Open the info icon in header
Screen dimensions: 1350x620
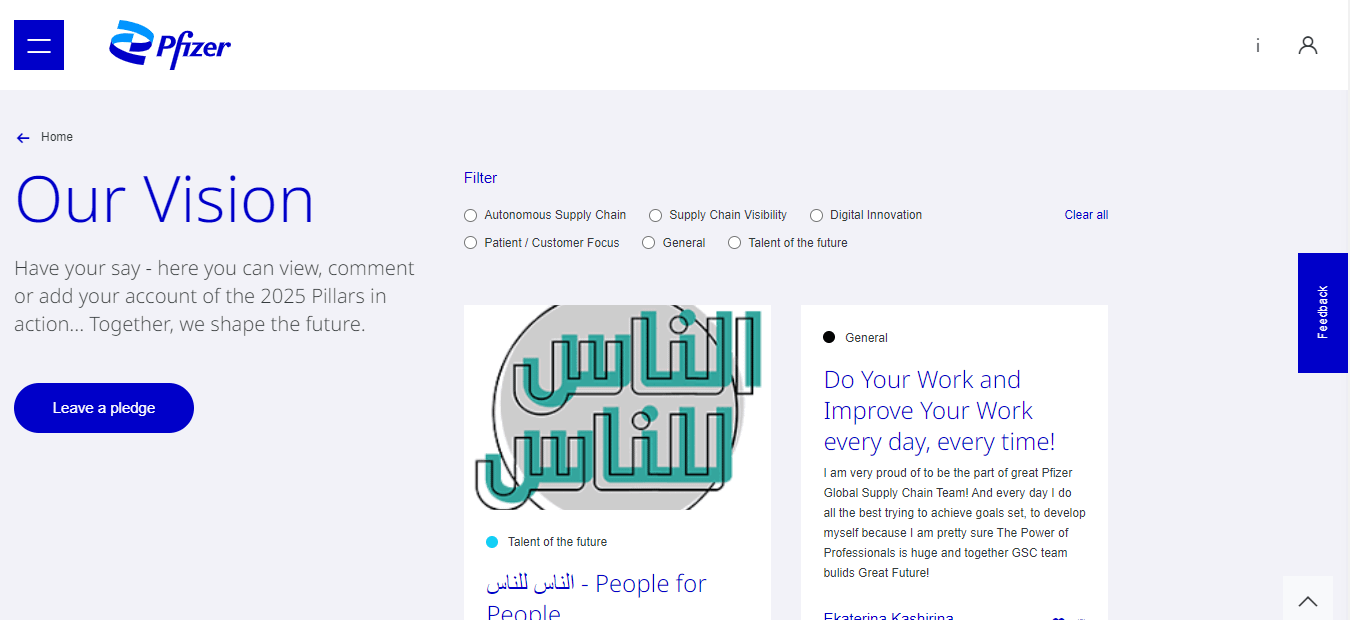tap(1257, 46)
